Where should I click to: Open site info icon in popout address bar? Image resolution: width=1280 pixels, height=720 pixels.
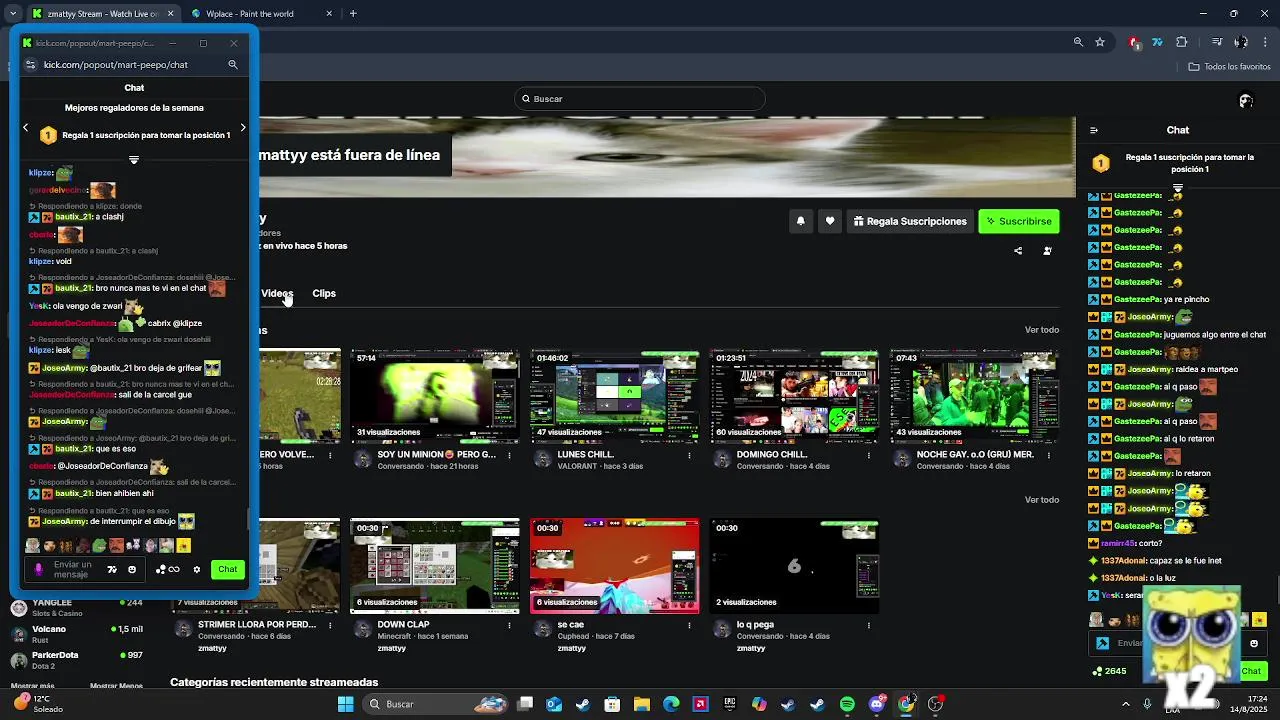pyautogui.click(x=30, y=65)
